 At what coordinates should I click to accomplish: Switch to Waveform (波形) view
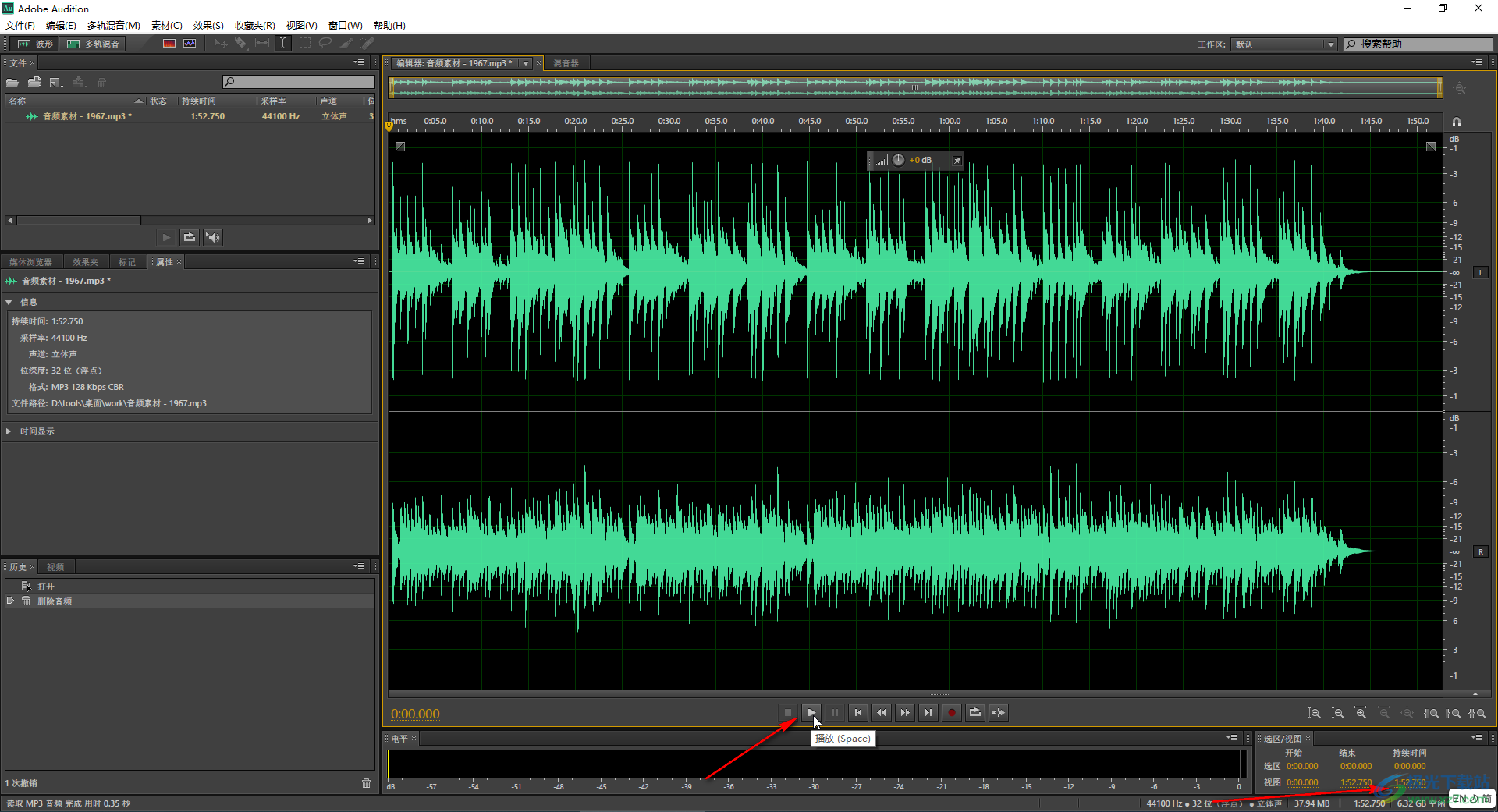tap(35, 44)
